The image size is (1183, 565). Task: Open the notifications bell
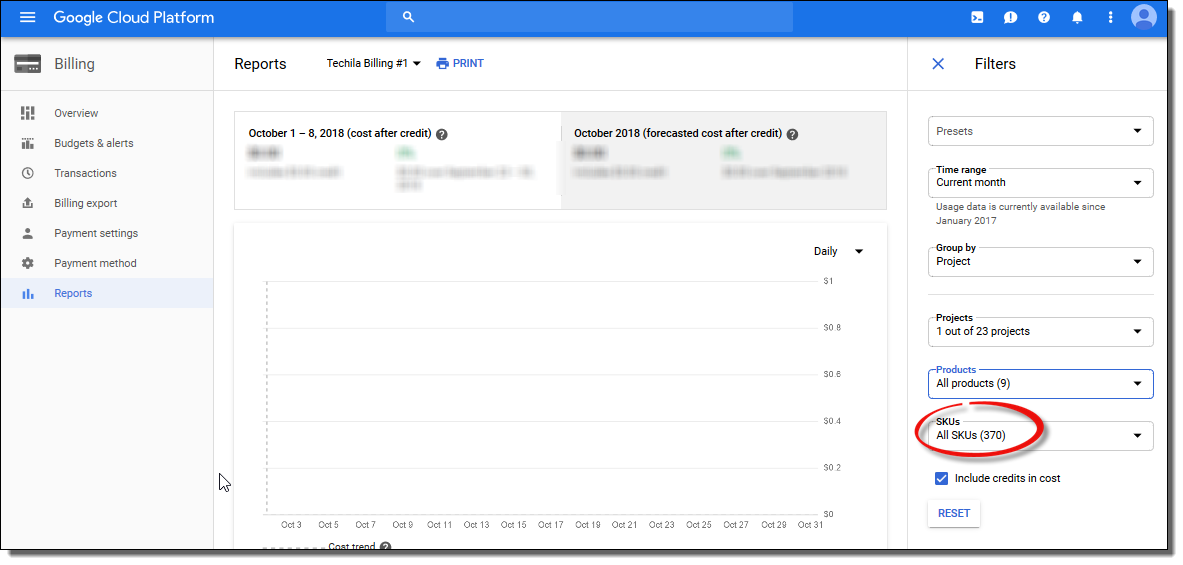pyautogui.click(x=1077, y=18)
